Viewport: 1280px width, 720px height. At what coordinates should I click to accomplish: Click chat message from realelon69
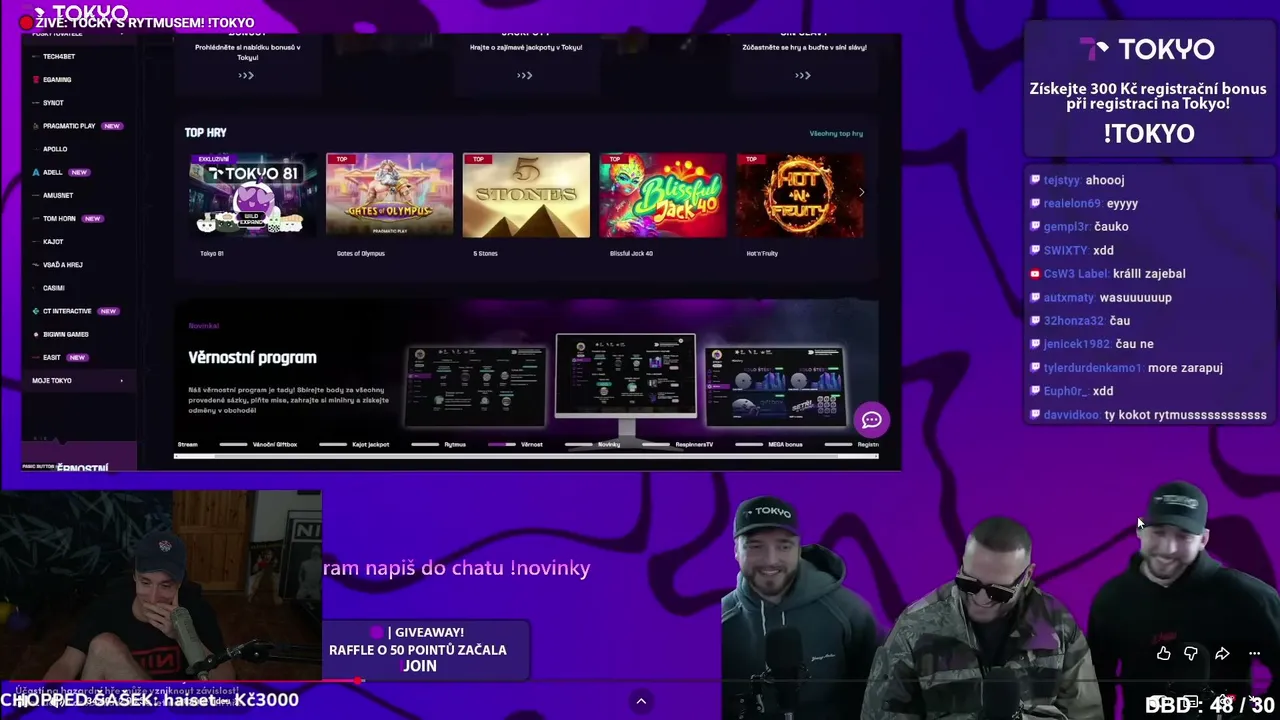coord(1084,203)
